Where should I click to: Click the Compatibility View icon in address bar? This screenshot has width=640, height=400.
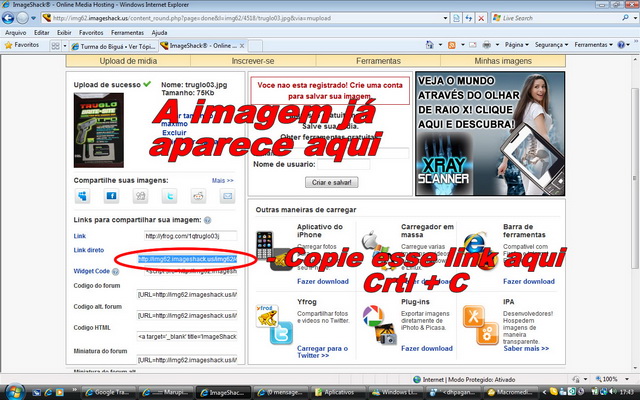pyautogui.click(x=456, y=18)
